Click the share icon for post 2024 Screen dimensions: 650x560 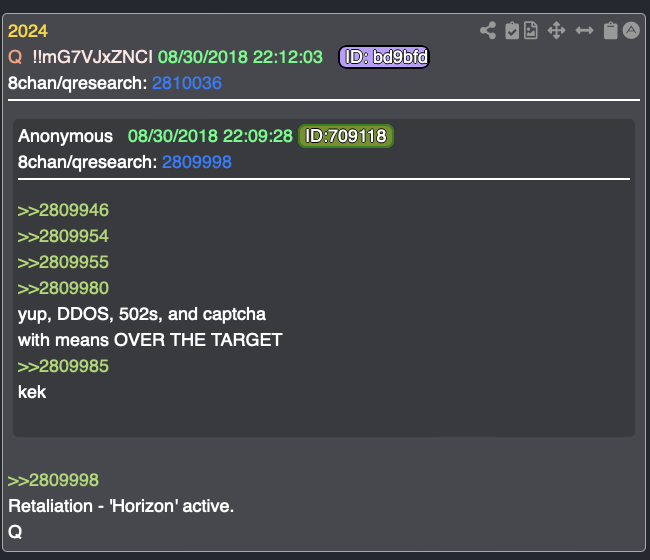click(488, 31)
